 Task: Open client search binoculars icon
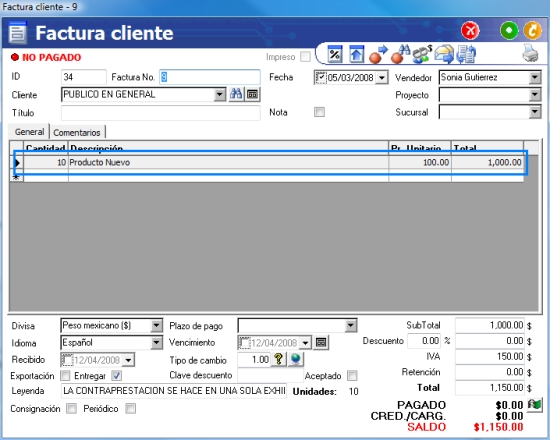236,94
